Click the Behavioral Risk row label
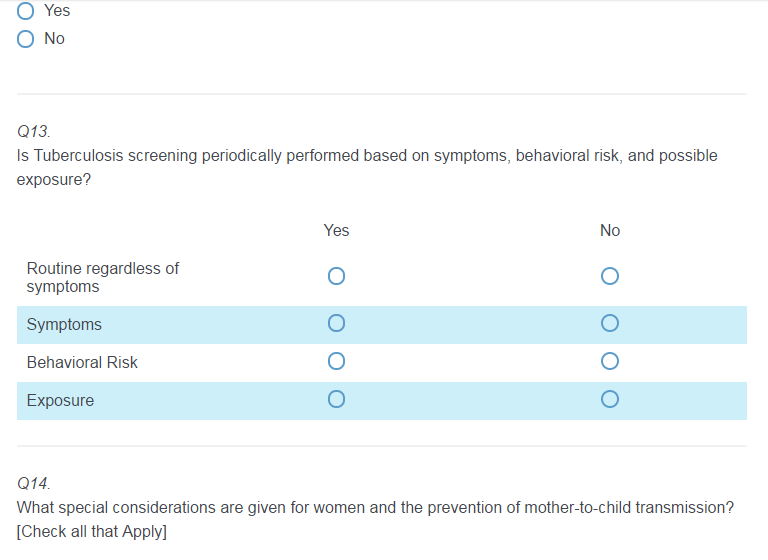The width and height of the screenshot is (768, 560). (82, 362)
